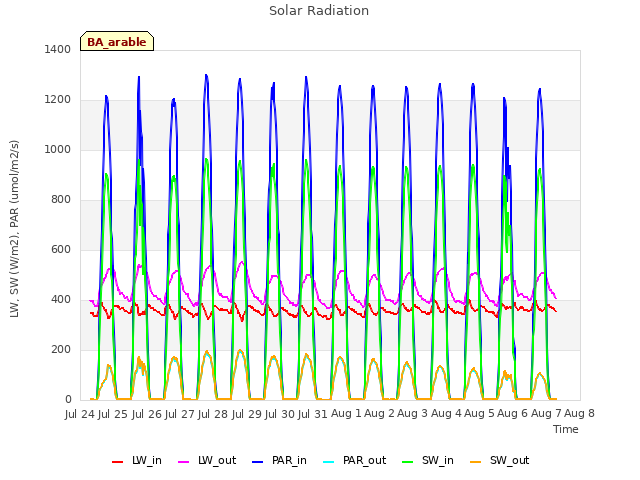Click the Jul 27 x-axis tick label
This screenshot has height=480, width=640.
pos(180,414)
